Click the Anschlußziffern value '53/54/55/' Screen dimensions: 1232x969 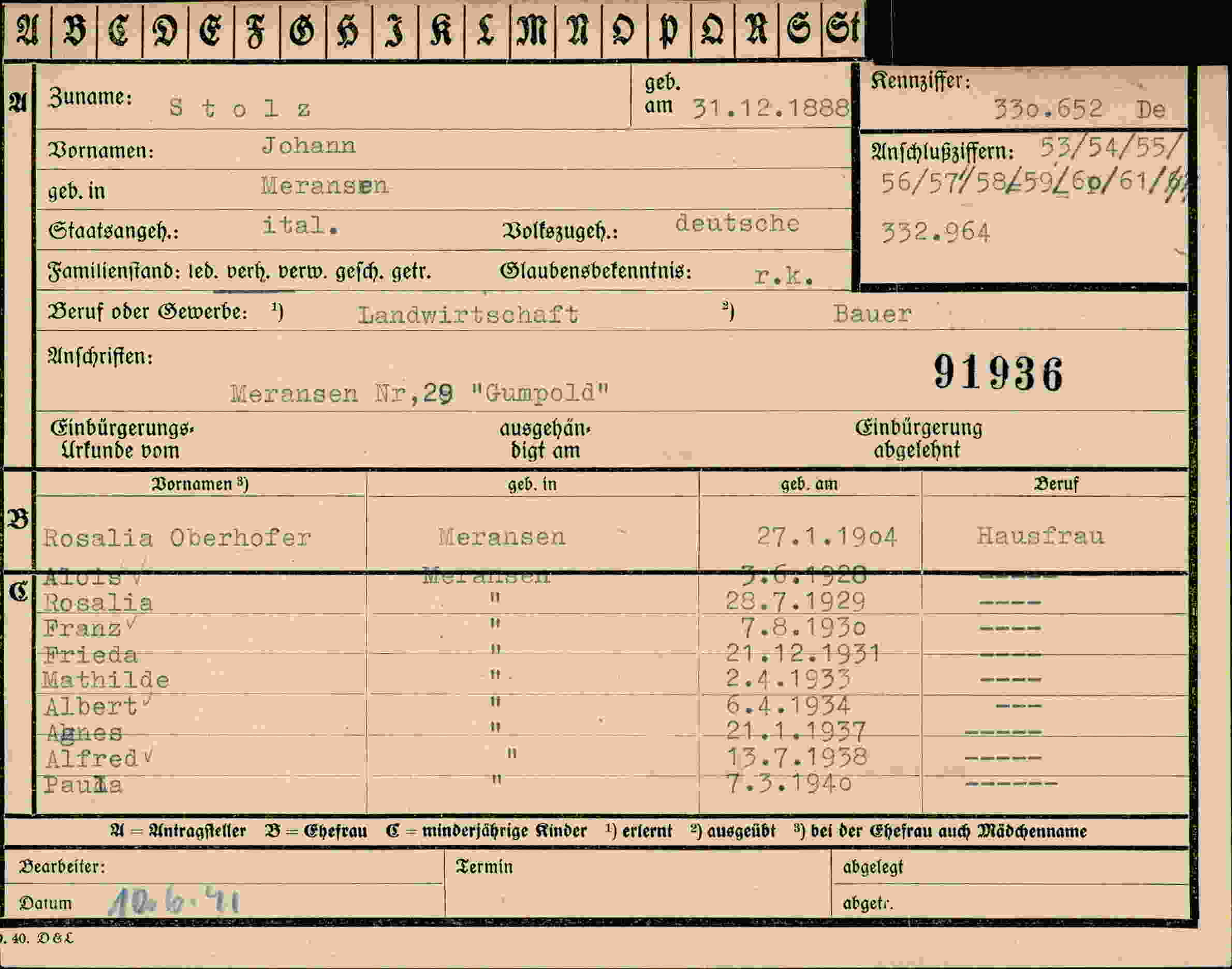[1112, 148]
